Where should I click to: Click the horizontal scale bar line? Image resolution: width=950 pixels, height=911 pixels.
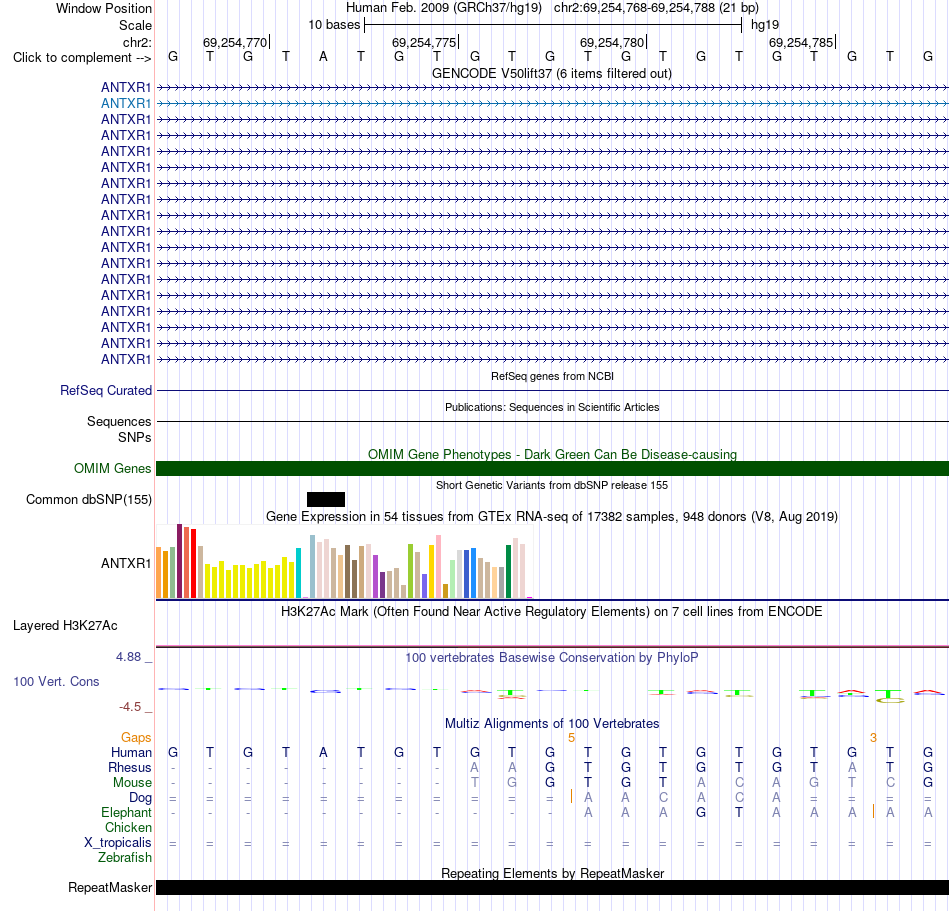coord(553,25)
